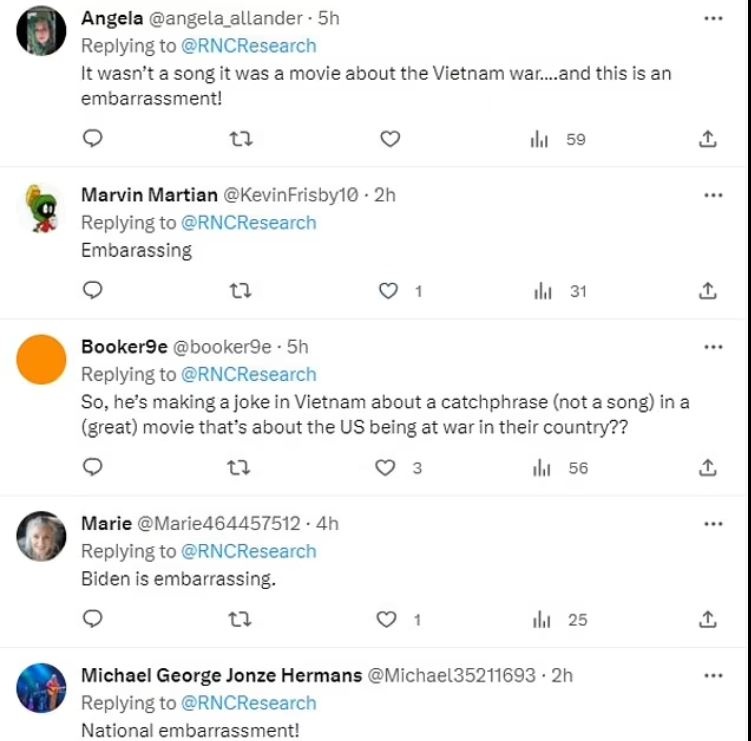Viewport: 751px width, 741px height.
Task: View analytics on Booker9e's tweet
Action: point(541,468)
